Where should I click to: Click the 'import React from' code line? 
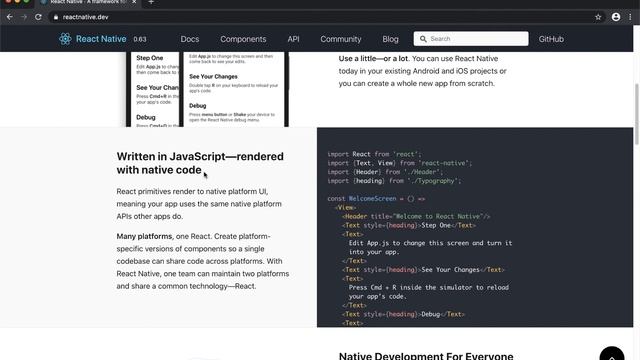click(x=374, y=154)
